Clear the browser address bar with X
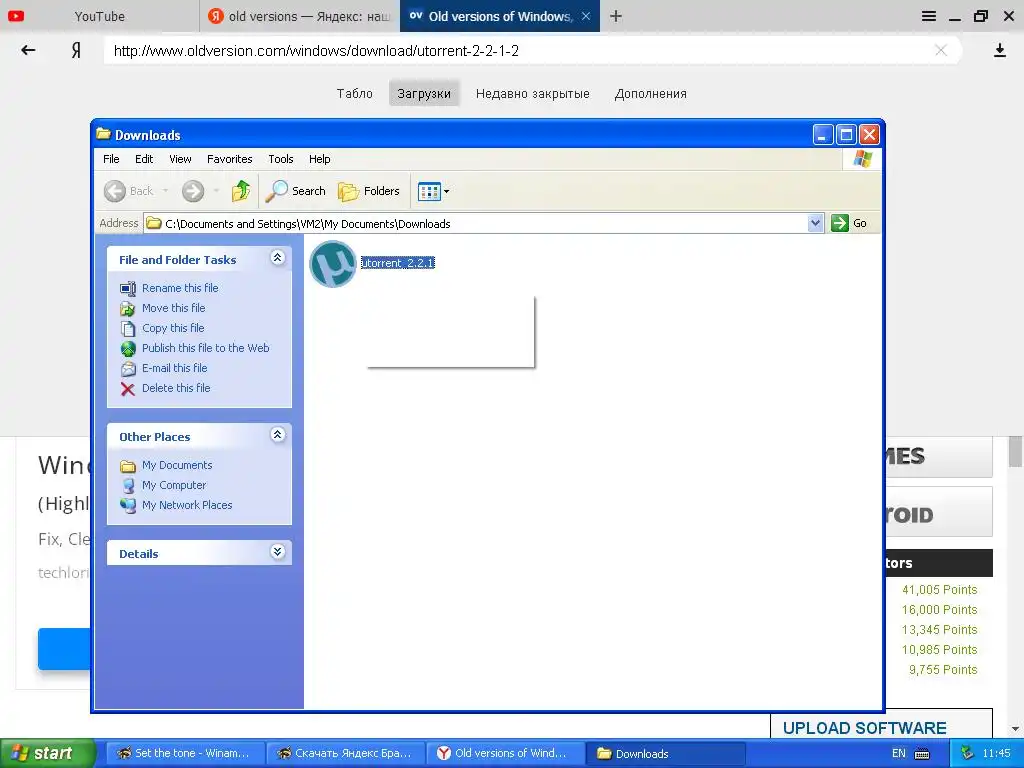The height and width of the screenshot is (768, 1024). coord(941,50)
